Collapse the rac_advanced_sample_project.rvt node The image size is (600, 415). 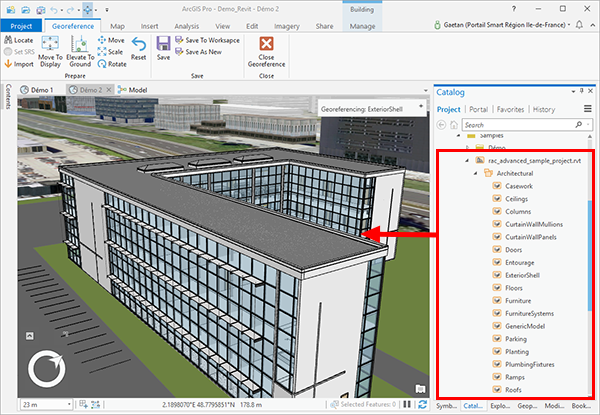tap(467, 161)
